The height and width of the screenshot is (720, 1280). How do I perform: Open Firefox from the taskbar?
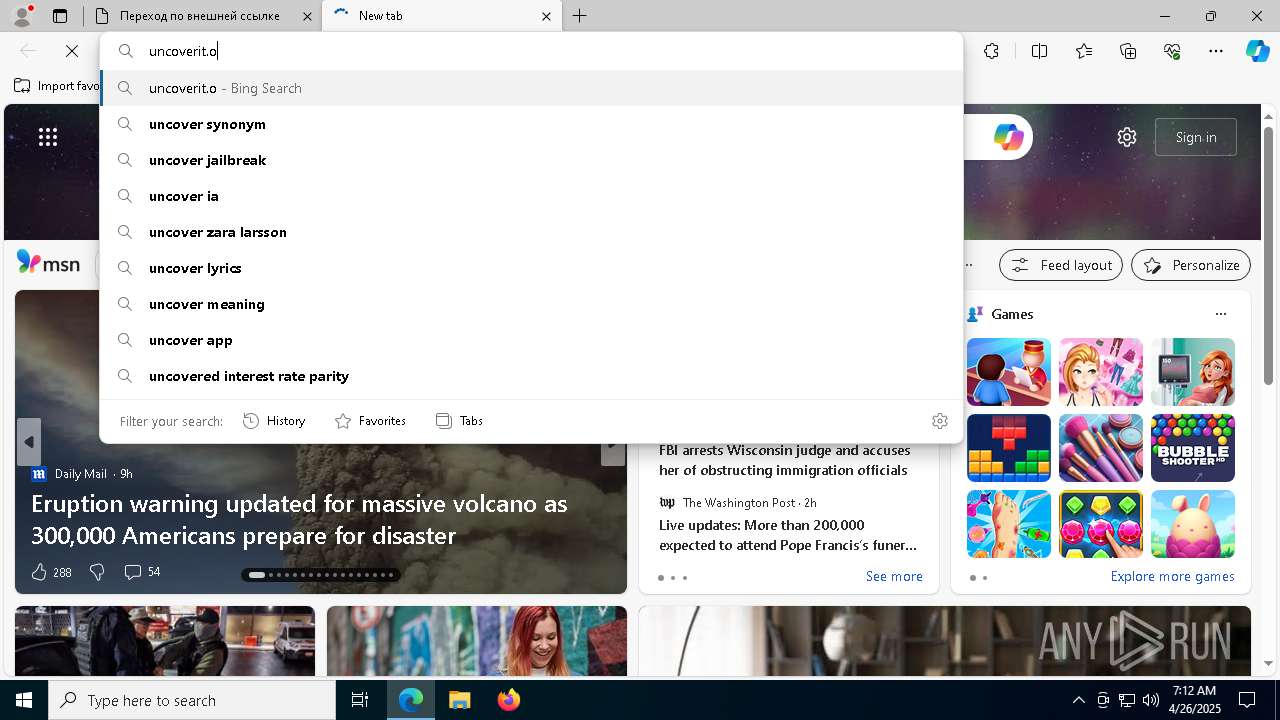508,700
